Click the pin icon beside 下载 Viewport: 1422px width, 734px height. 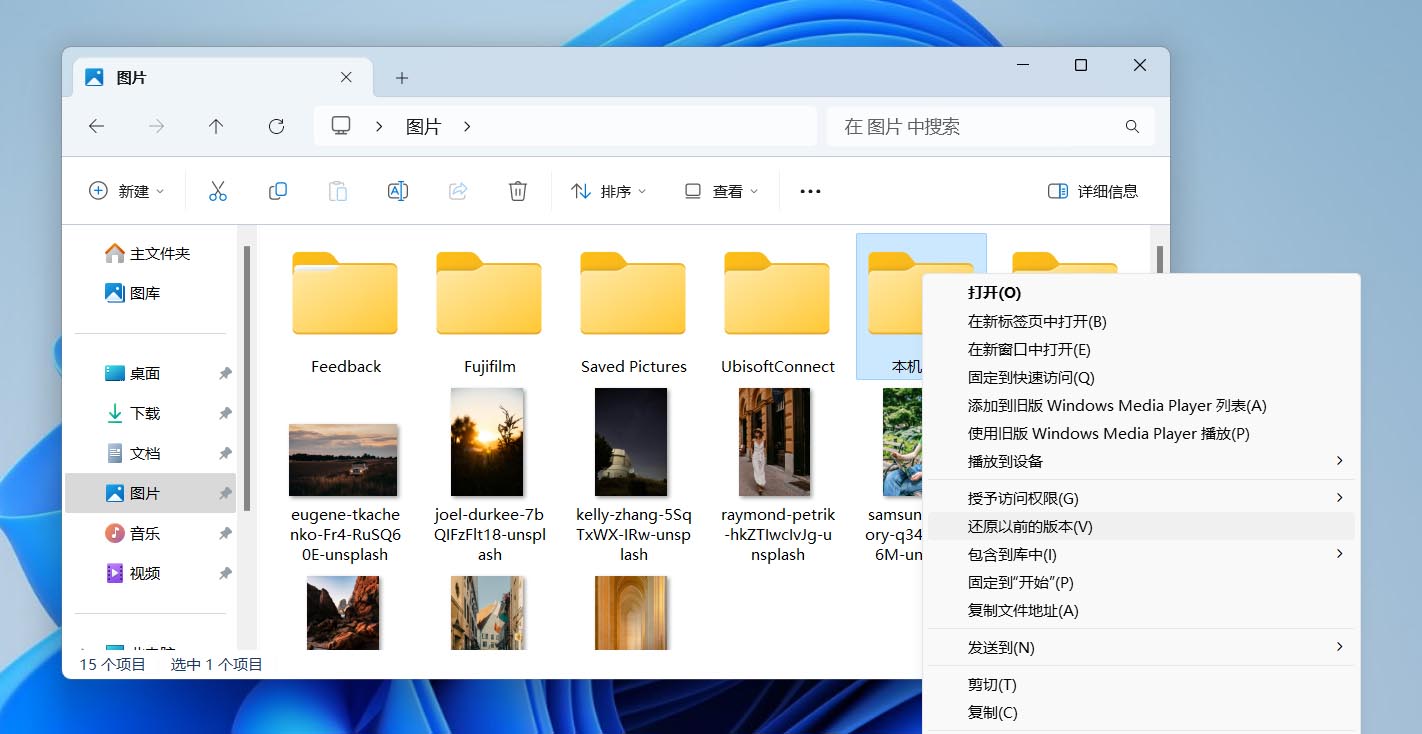point(225,413)
